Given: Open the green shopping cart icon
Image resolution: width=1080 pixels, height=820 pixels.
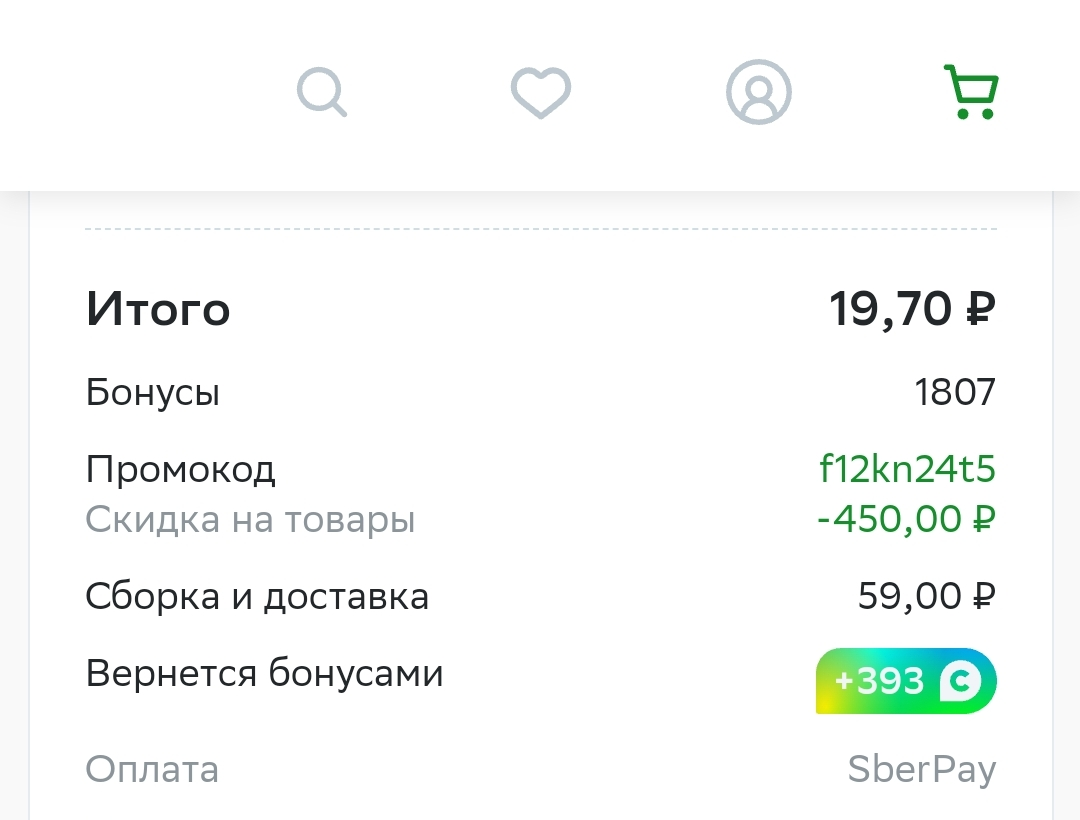Looking at the screenshot, I should (x=971, y=92).
